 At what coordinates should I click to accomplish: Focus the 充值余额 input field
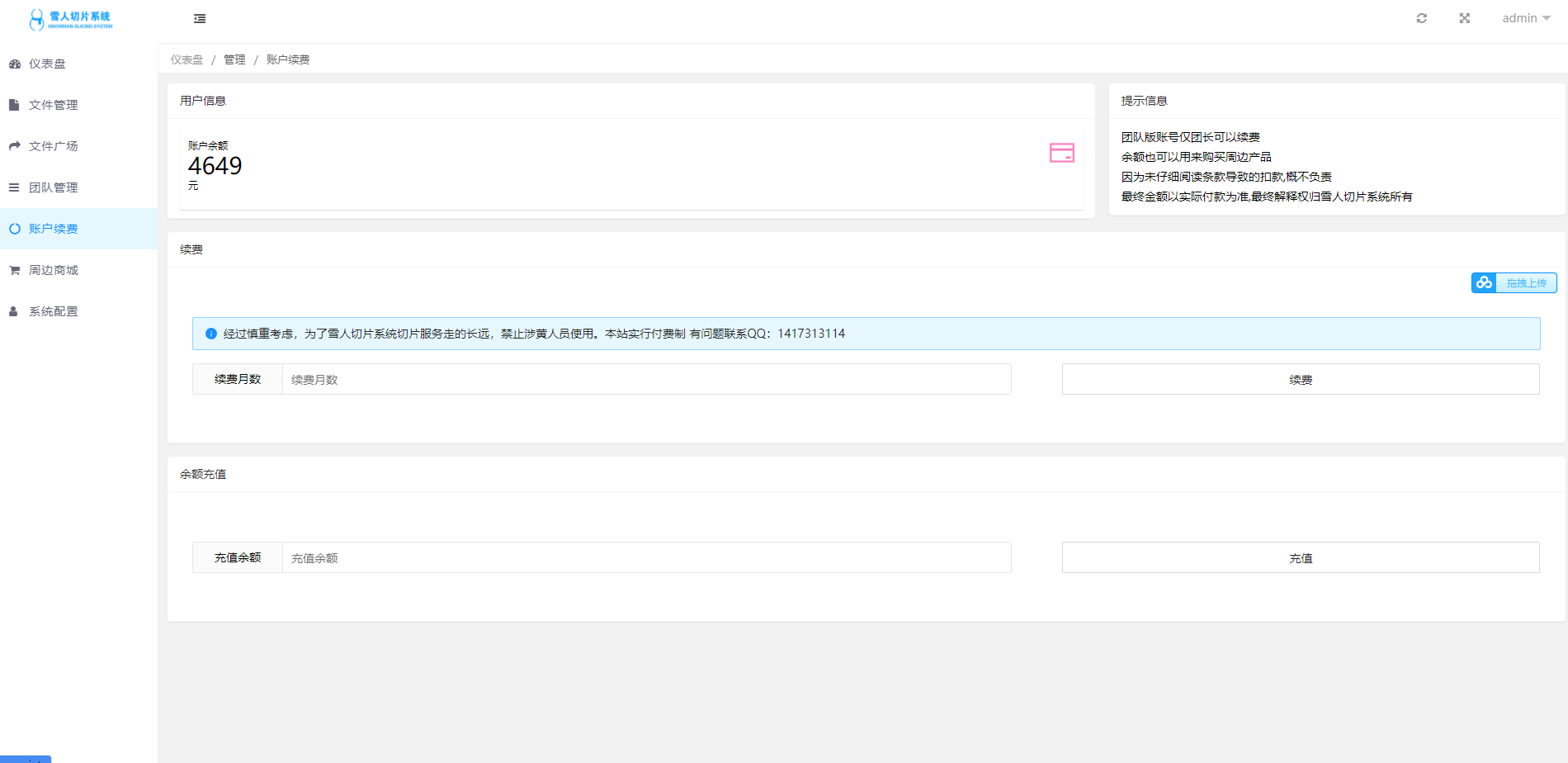click(646, 558)
